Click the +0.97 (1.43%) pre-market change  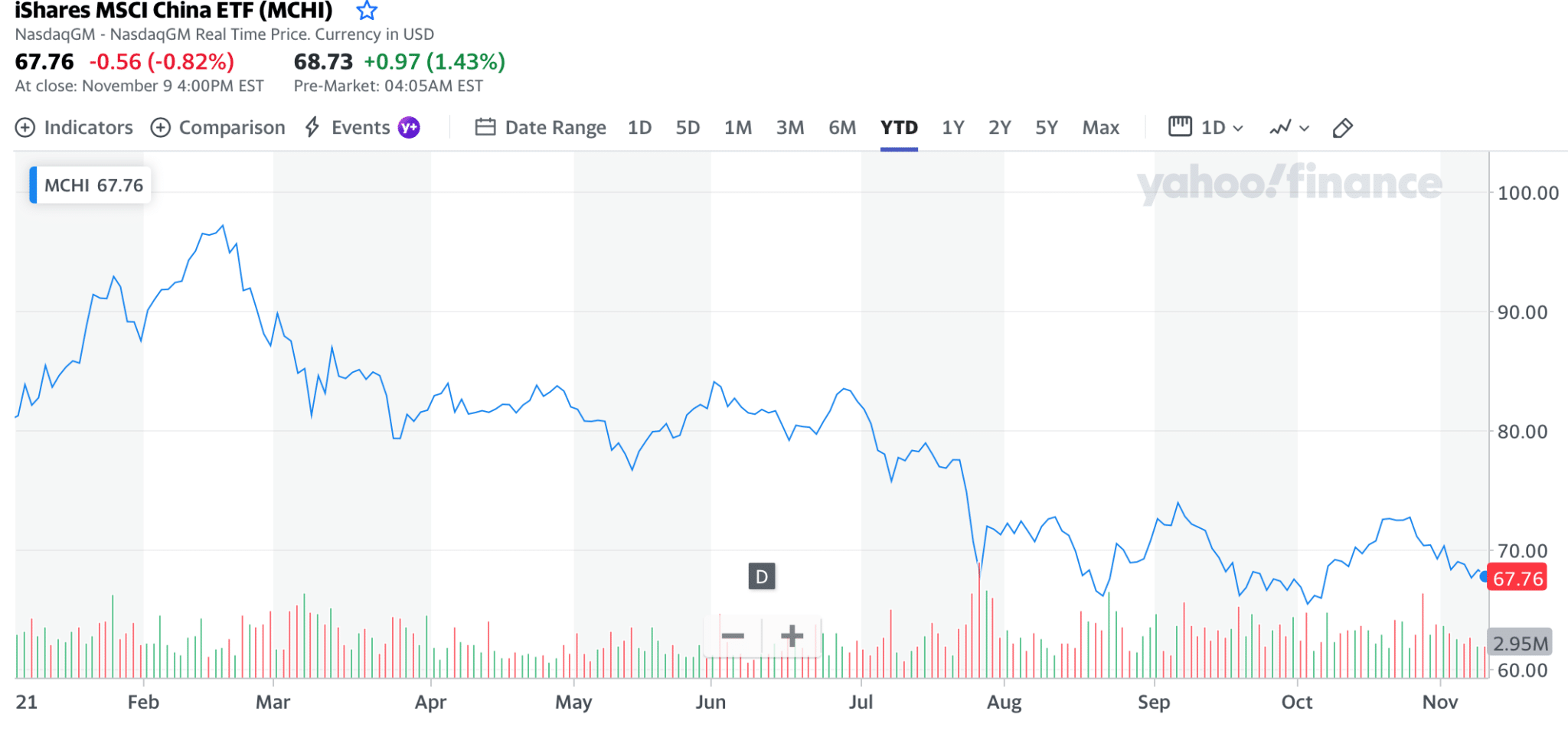(434, 61)
